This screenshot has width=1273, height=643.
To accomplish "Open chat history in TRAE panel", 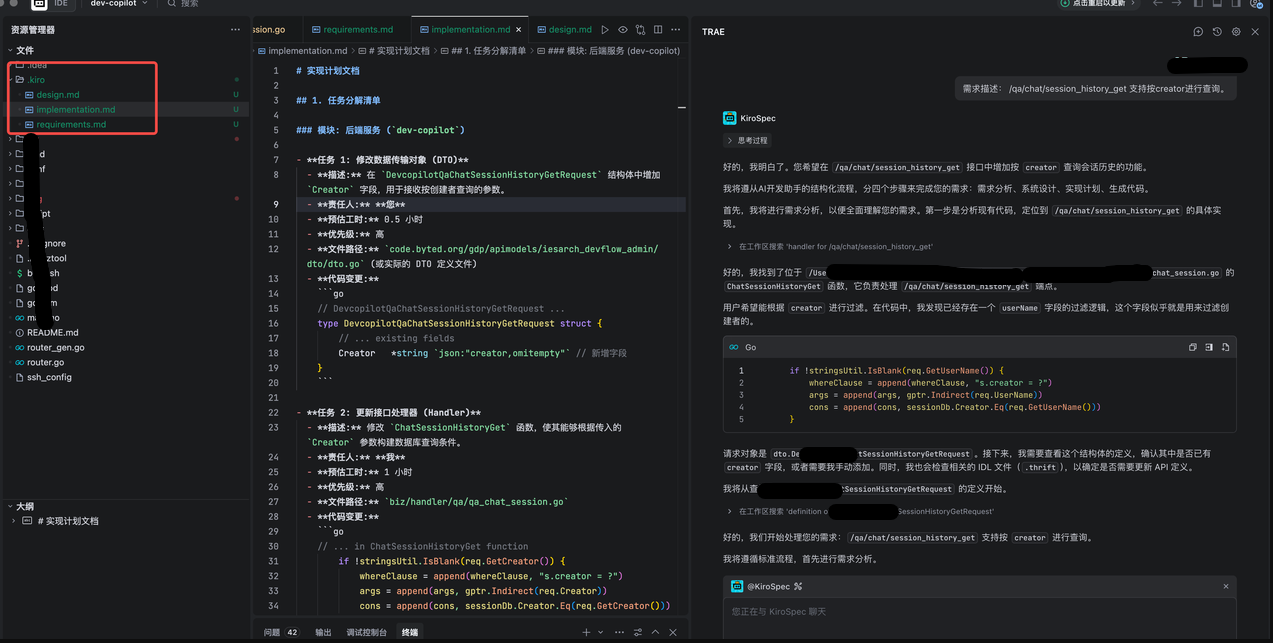I will 1217,32.
